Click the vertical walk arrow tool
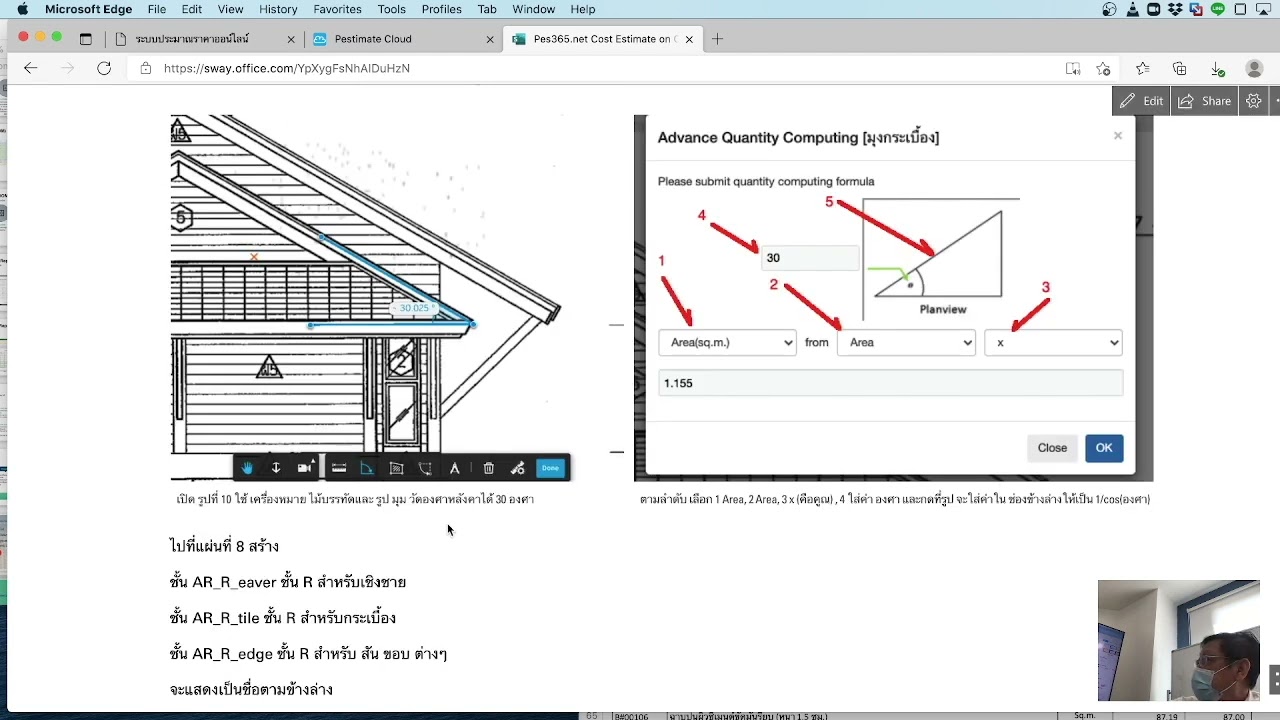Image resolution: width=1280 pixels, height=720 pixels. pyautogui.click(x=276, y=468)
